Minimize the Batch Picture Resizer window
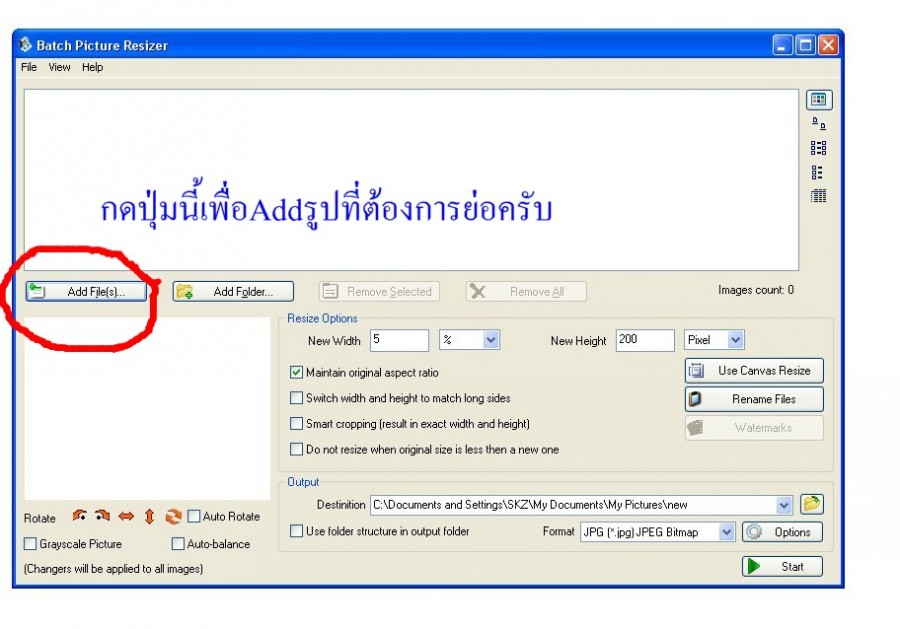 (782, 45)
